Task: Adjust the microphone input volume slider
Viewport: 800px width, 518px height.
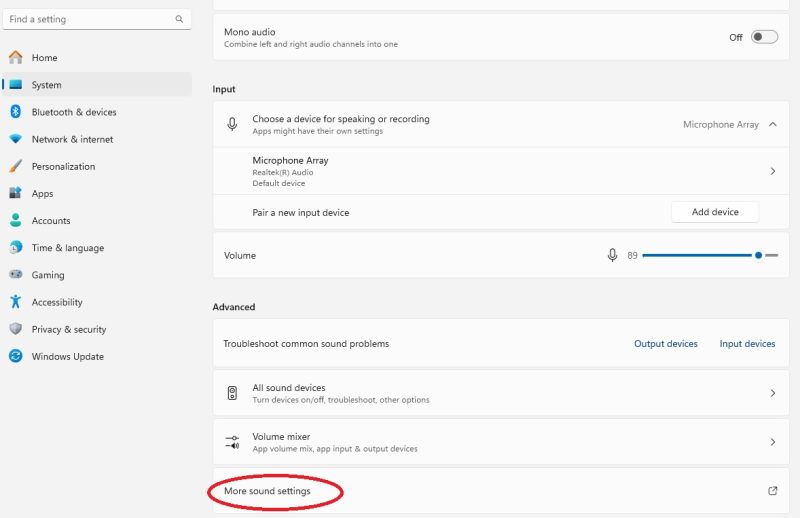Action: pyautogui.click(x=758, y=256)
